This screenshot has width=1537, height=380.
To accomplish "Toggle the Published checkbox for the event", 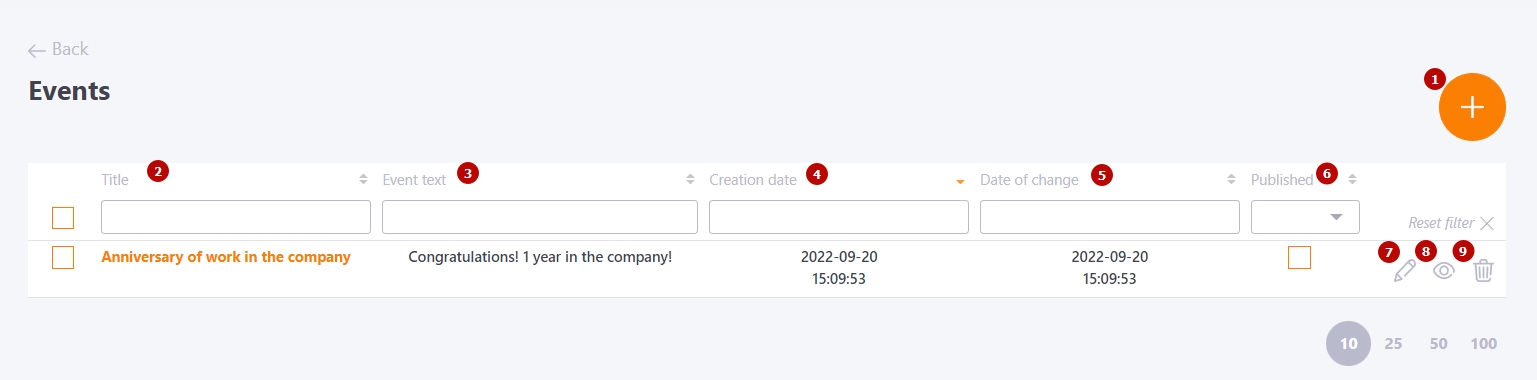I will (1300, 258).
